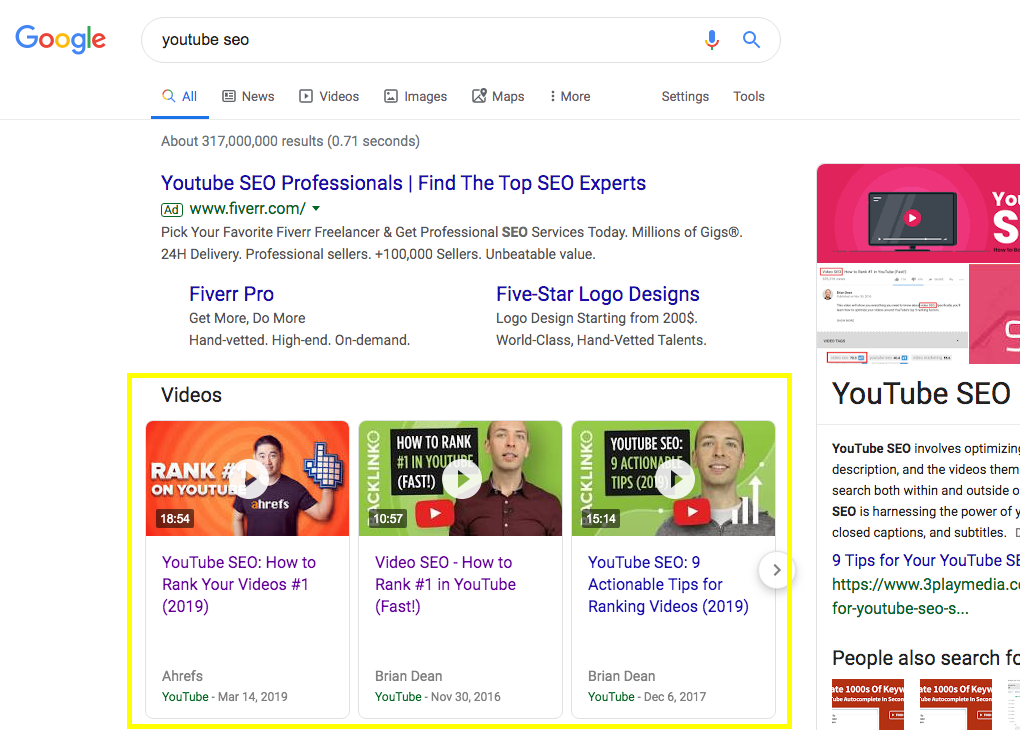Play the Ahrefs Rank #1 video thumbnail

tap(247, 478)
